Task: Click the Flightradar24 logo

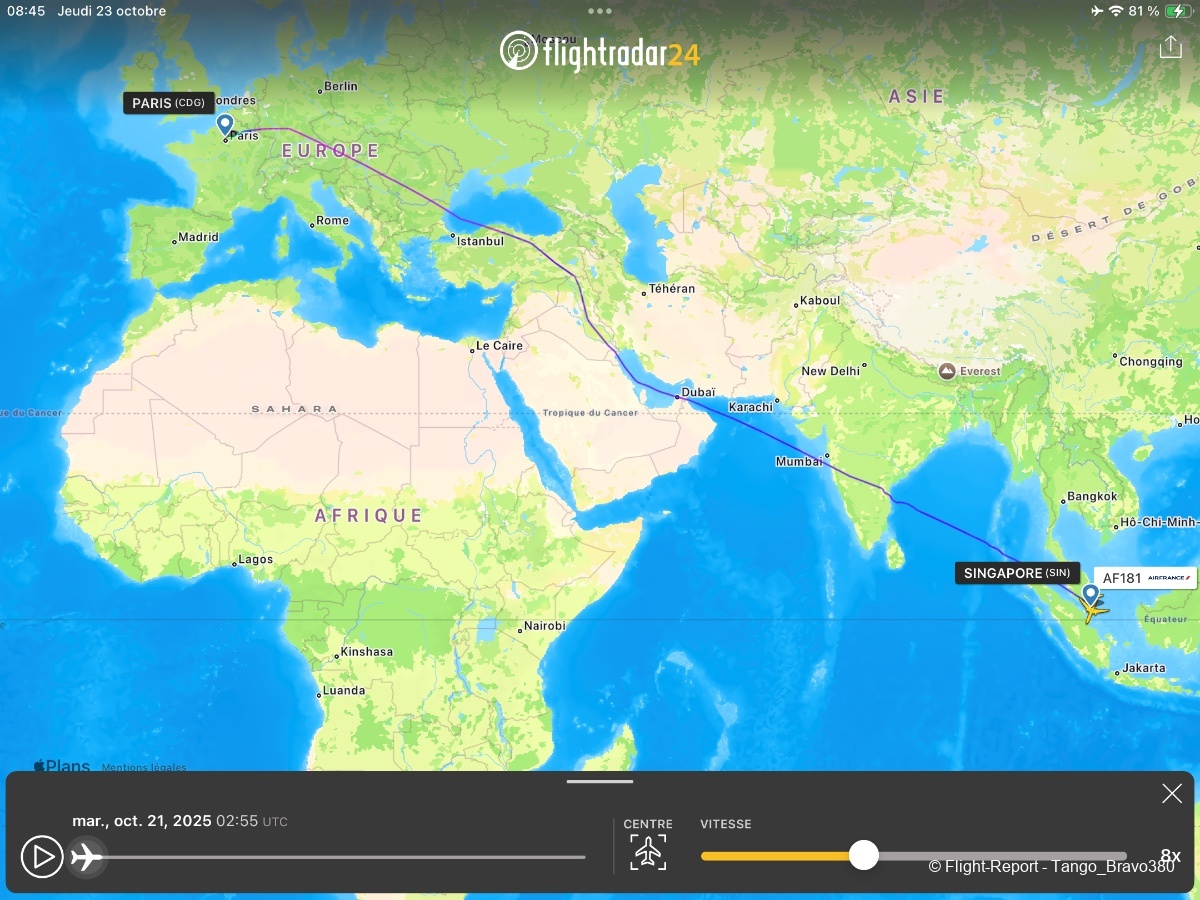Action: (x=599, y=52)
